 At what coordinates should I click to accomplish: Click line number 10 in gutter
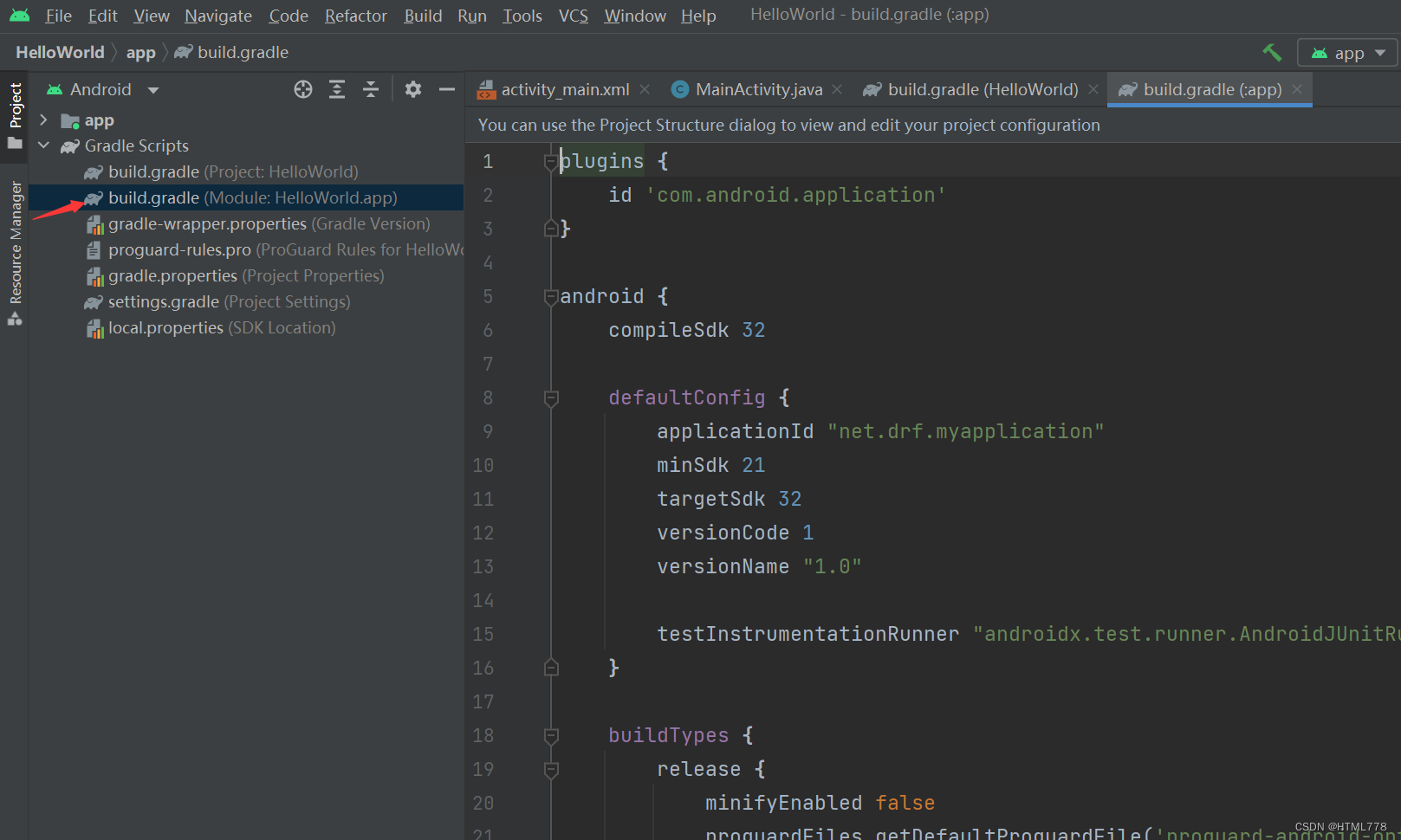coord(483,465)
